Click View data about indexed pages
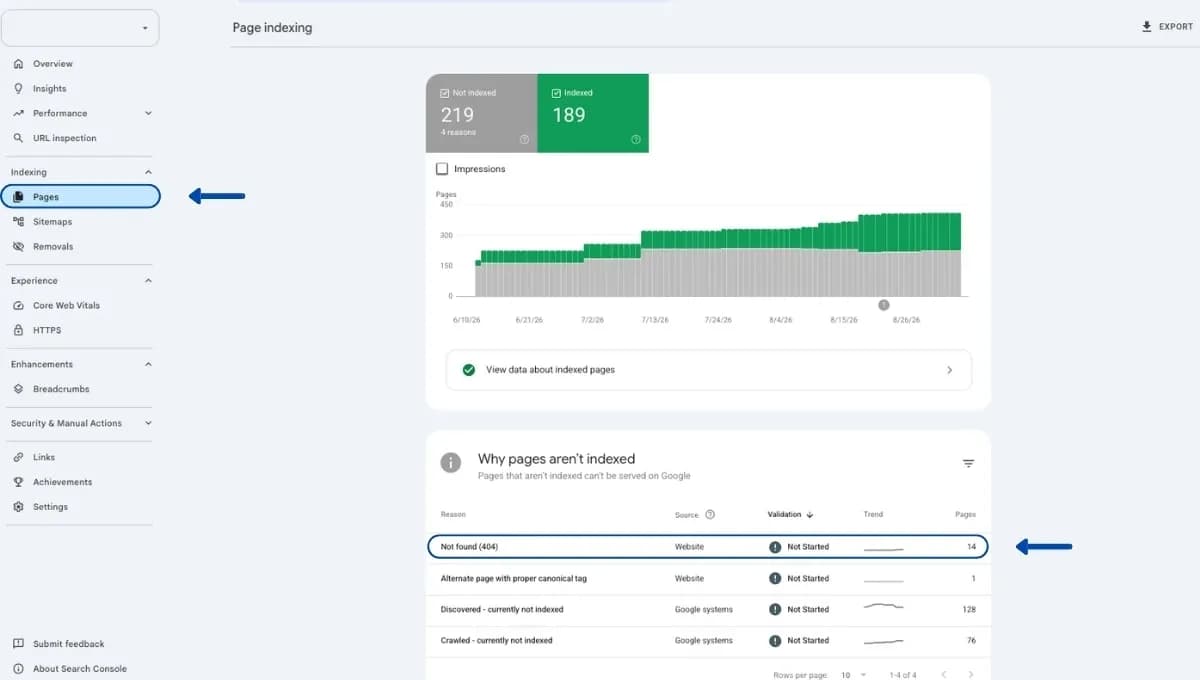1200x680 pixels. [708, 370]
